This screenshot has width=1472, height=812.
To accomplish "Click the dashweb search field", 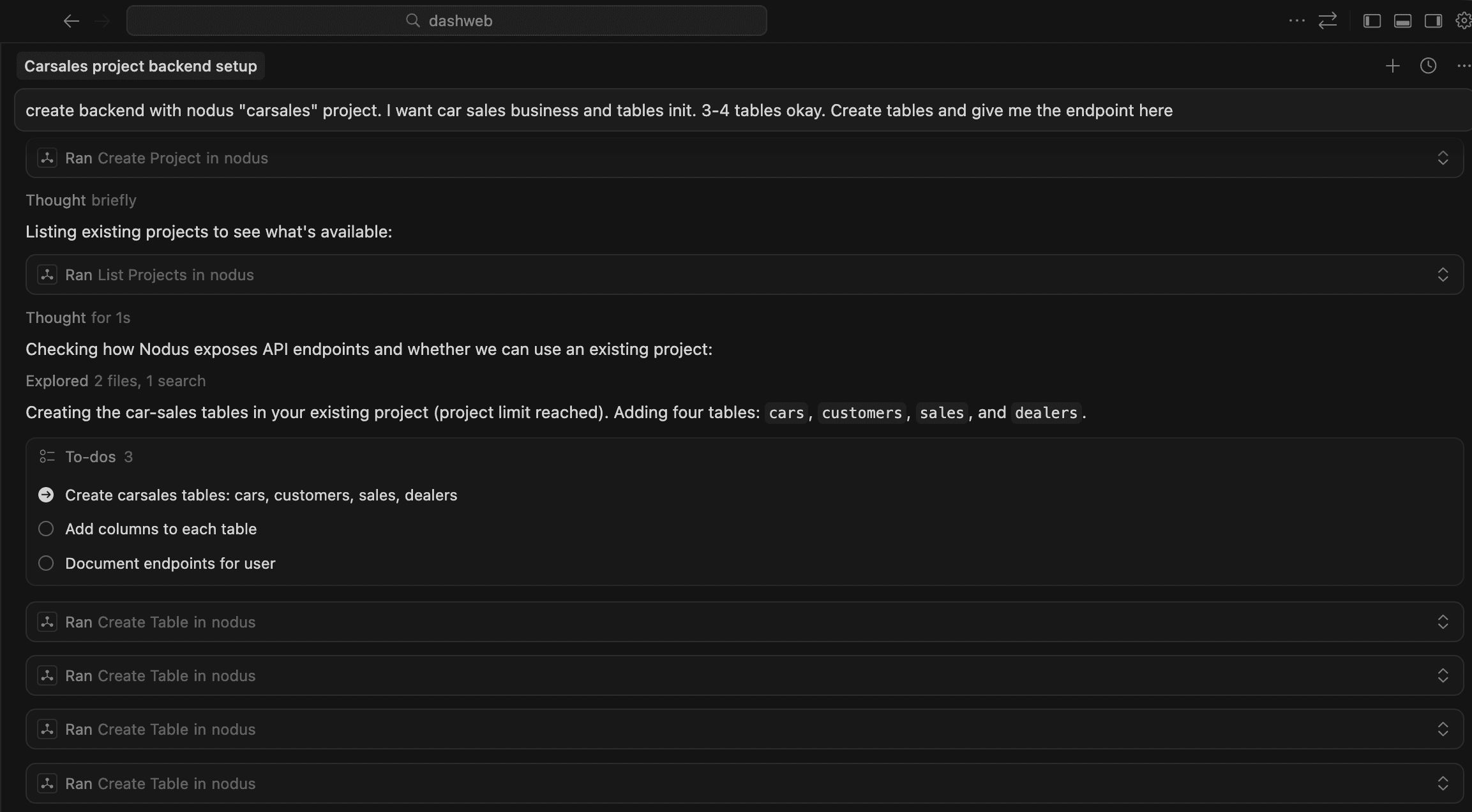I will pos(447,20).
